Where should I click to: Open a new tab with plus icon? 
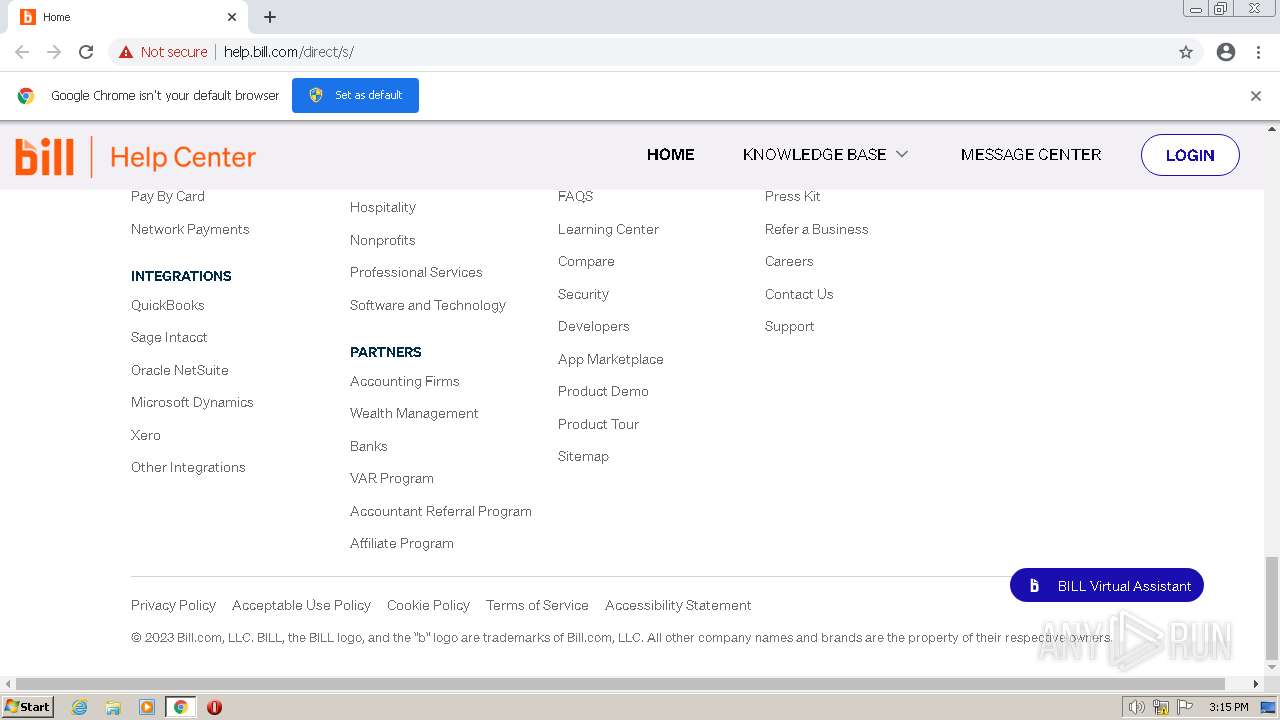tap(270, 17)
